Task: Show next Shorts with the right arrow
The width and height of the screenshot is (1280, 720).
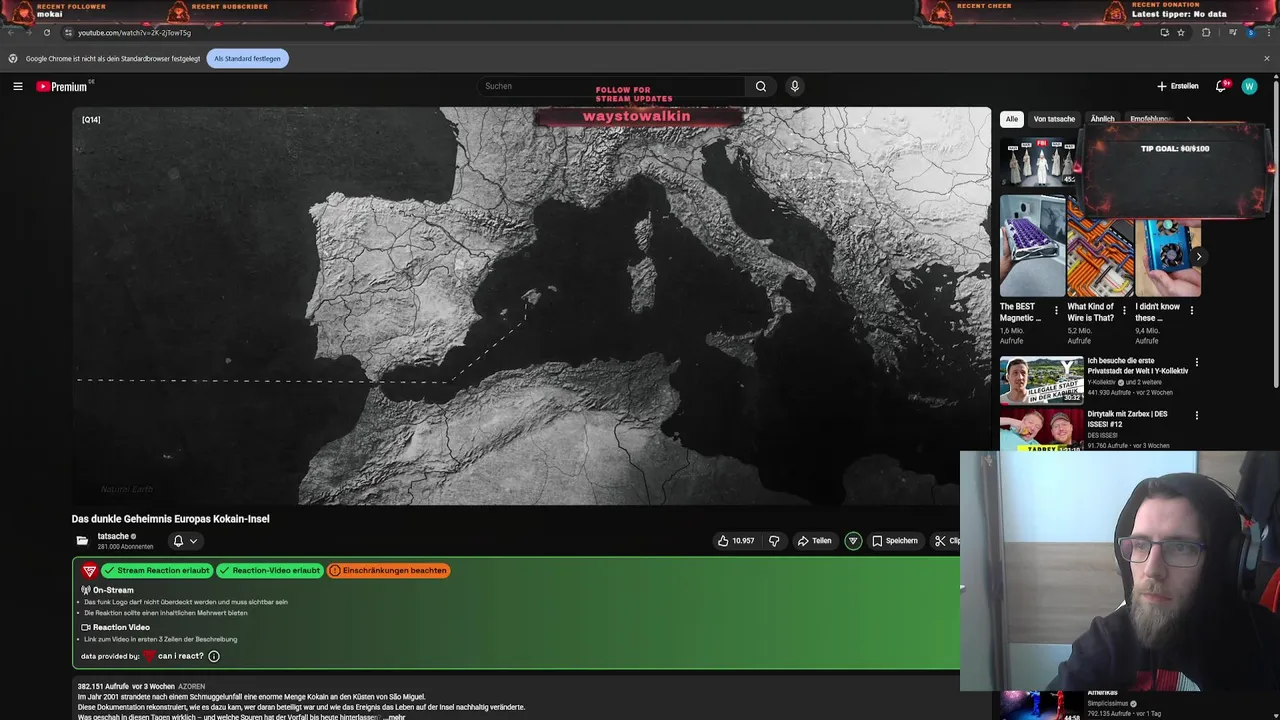Action: (1198, 257)
